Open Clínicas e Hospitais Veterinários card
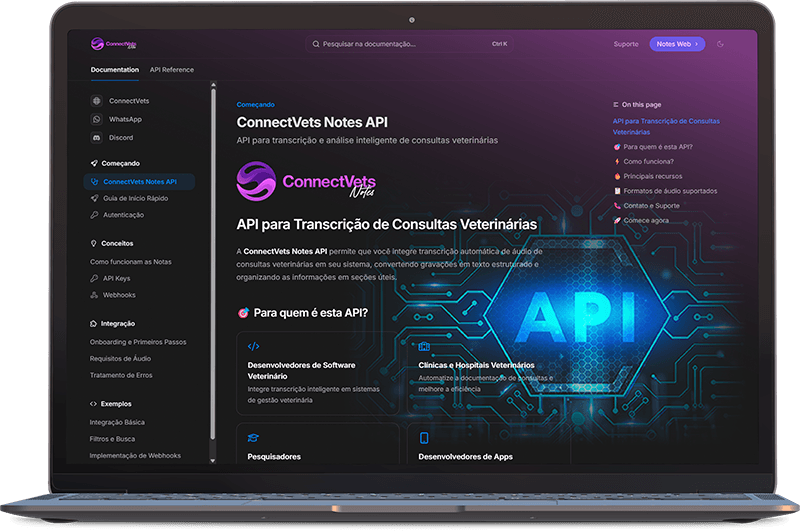 487,373
